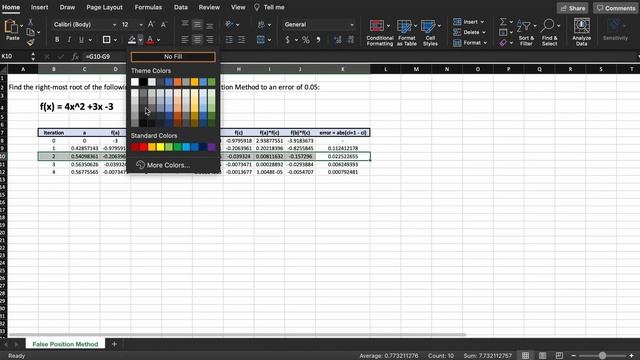Decrease font size with small A icon
This screenshot has width=640, height=360.
(x=163, y=25)
